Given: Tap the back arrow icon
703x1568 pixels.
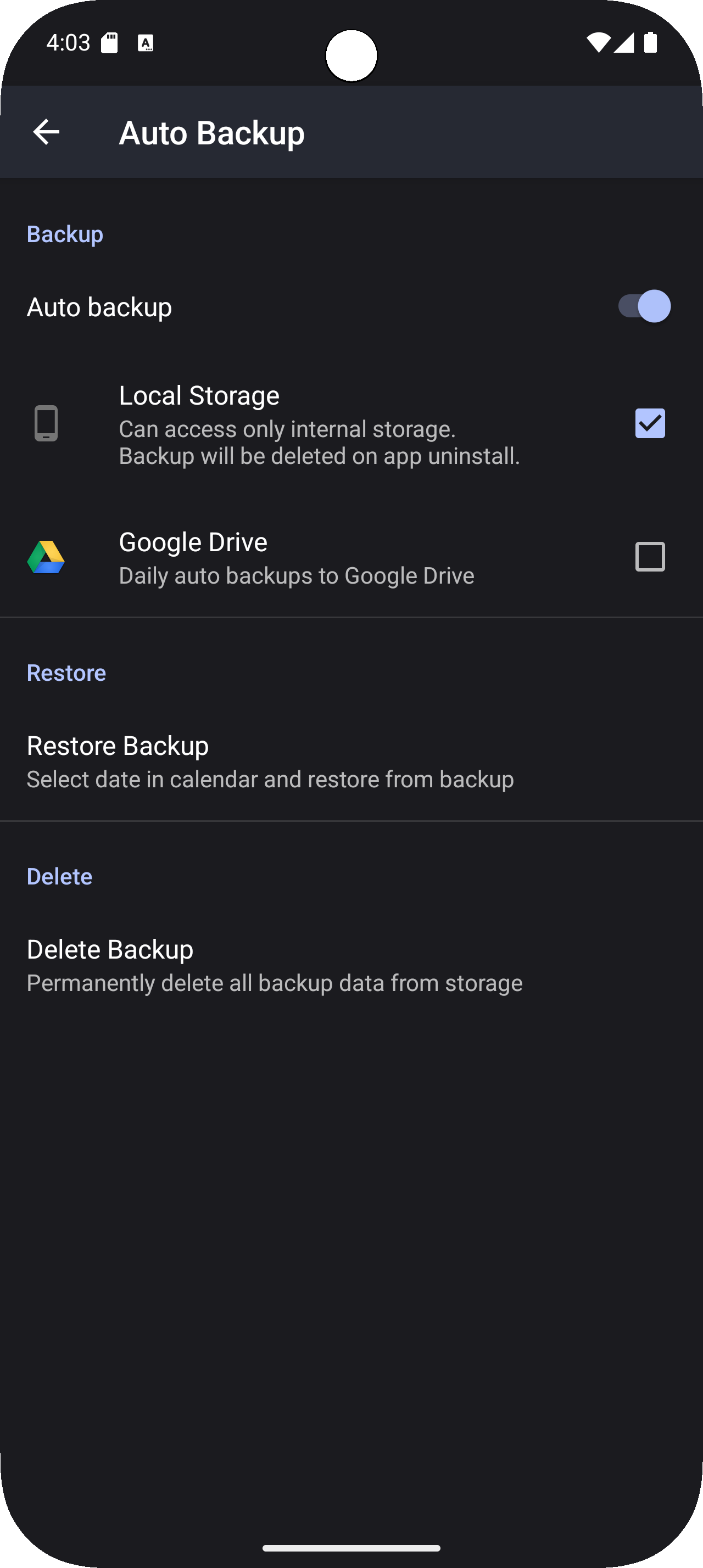Looking at the screenshot, I should (x=46, y=132).
